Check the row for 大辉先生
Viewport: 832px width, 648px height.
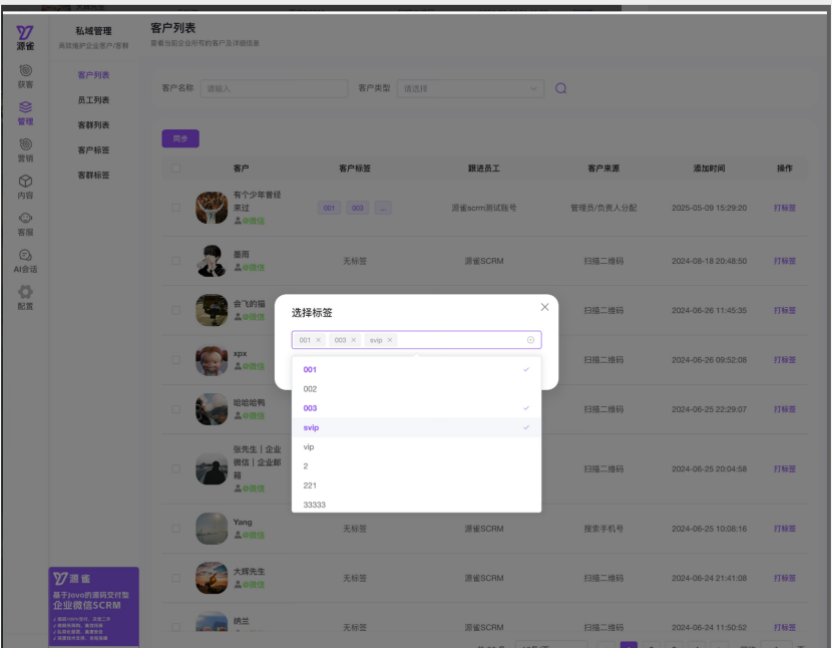point(176,577)
